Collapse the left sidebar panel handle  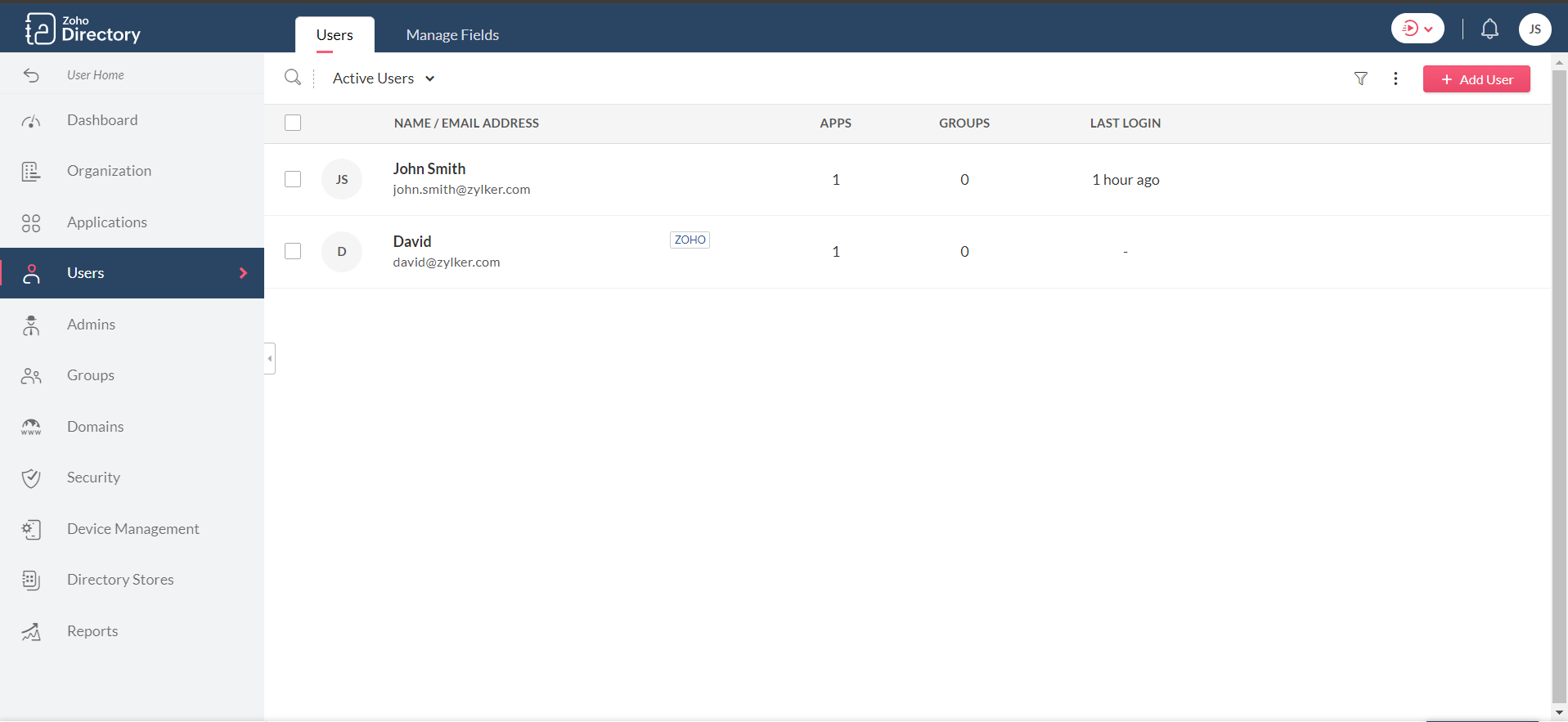[x=269, y=358]
